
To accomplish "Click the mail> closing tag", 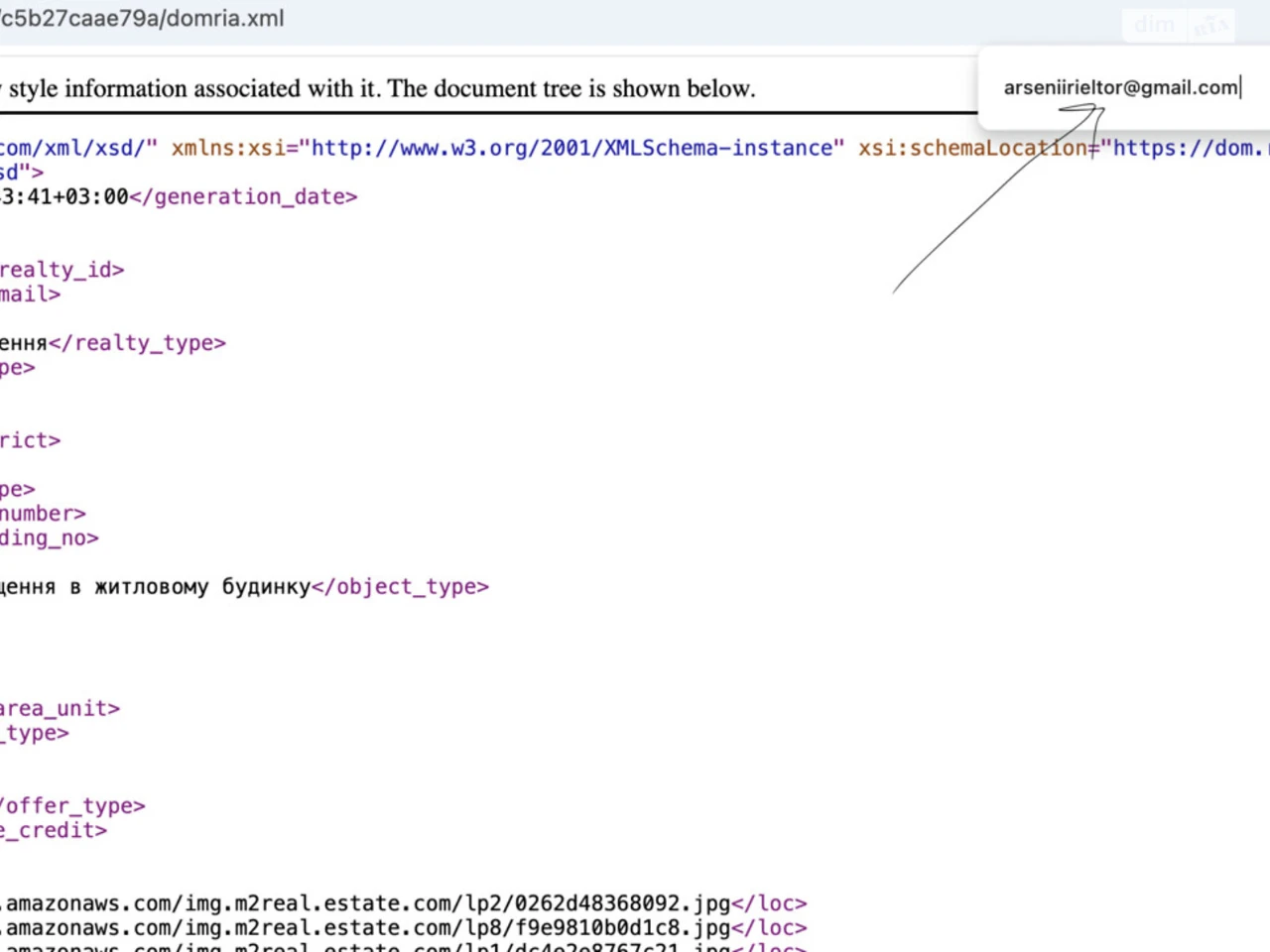I will point(31,294).
